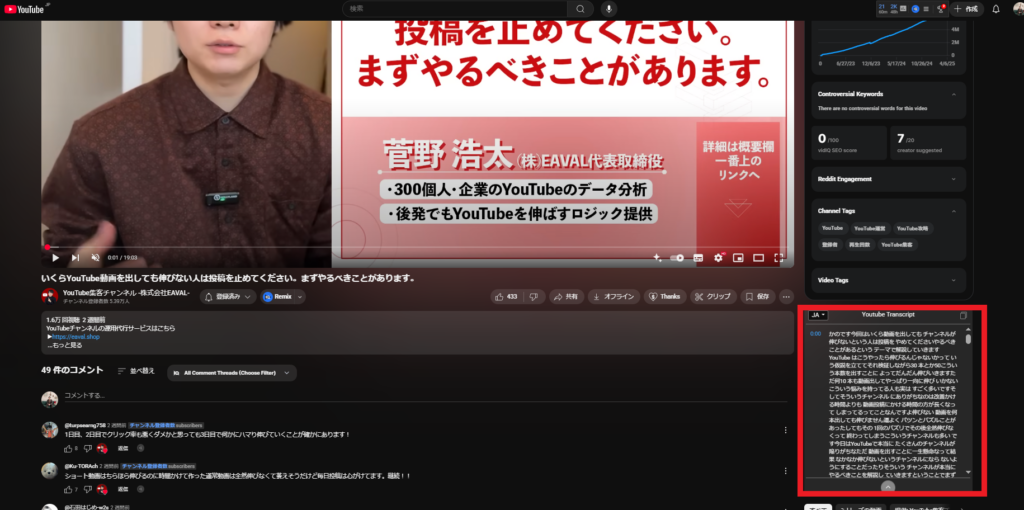The width and height of the screenshot is (1024, 510).
Task: Toggle subtitles in the player
Action: click(698, 258)
